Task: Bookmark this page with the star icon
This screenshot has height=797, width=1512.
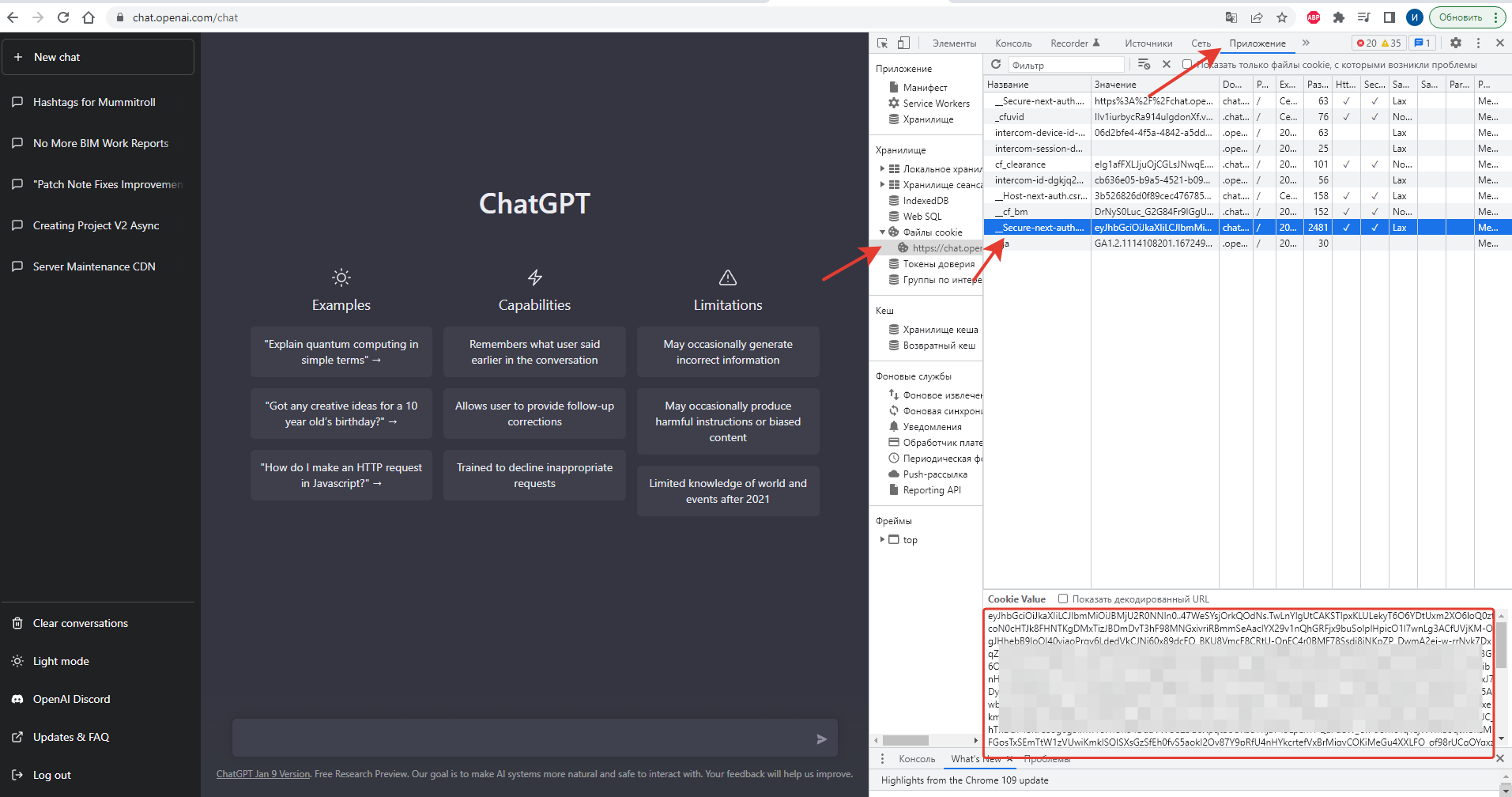Action: (1282, 17)
